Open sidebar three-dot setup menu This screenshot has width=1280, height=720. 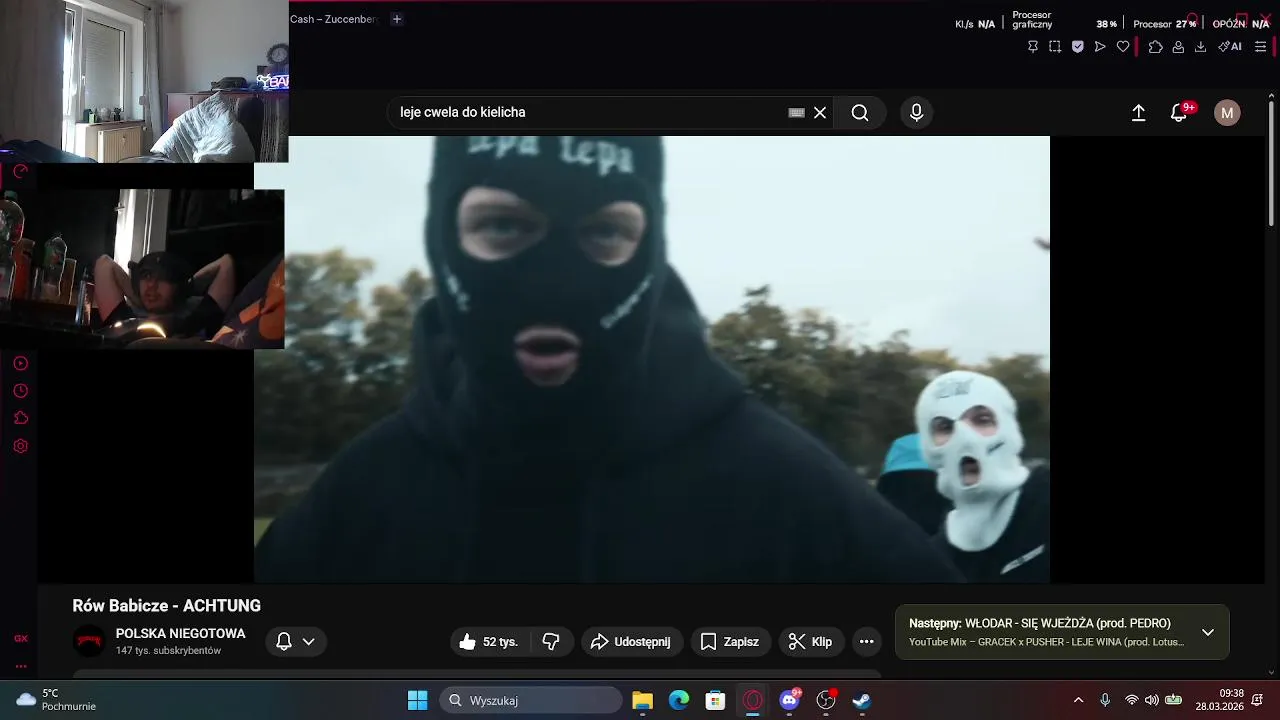(20, 666)
